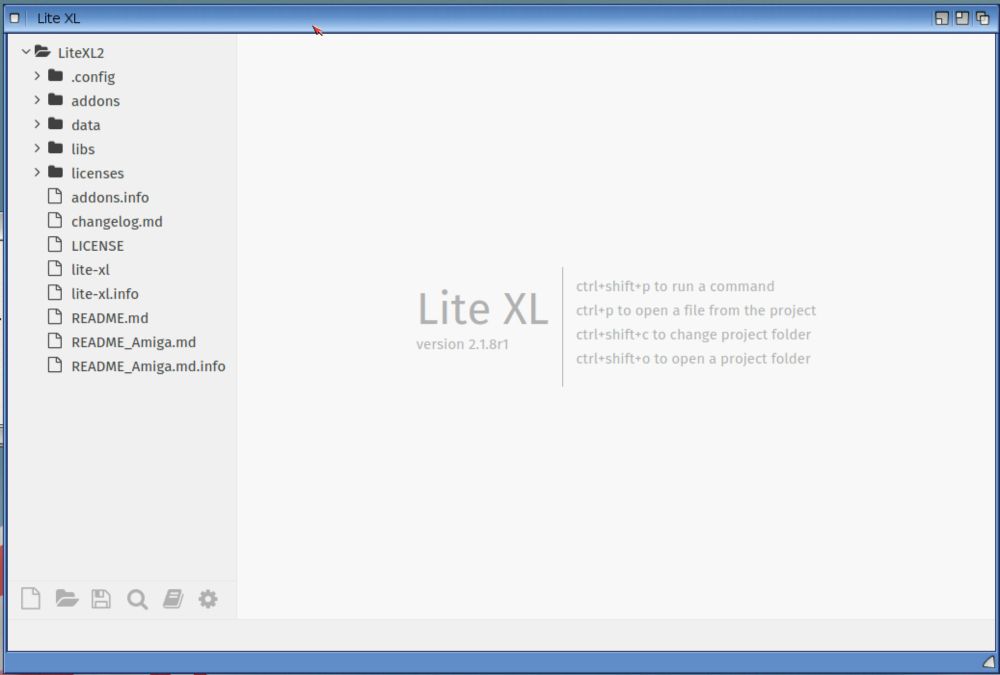Select the LiteXL2 root folder name
1000x675 pixels.
pyautogui.click(x=81, y=53)
